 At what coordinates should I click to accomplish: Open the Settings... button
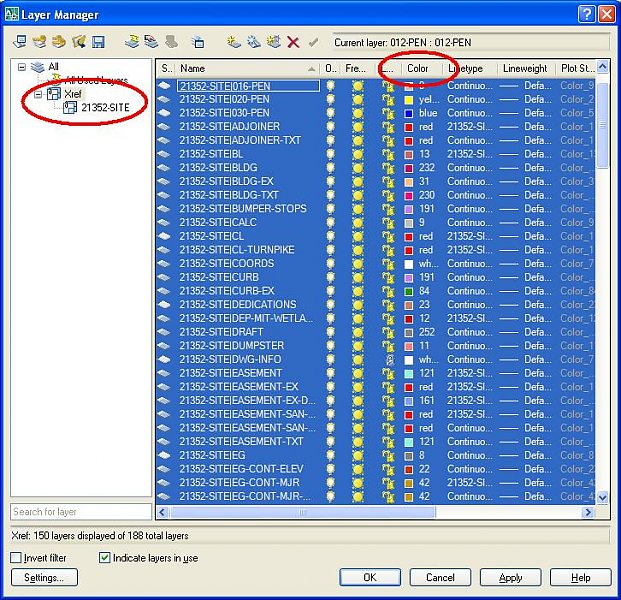click(x=44, y=577)
